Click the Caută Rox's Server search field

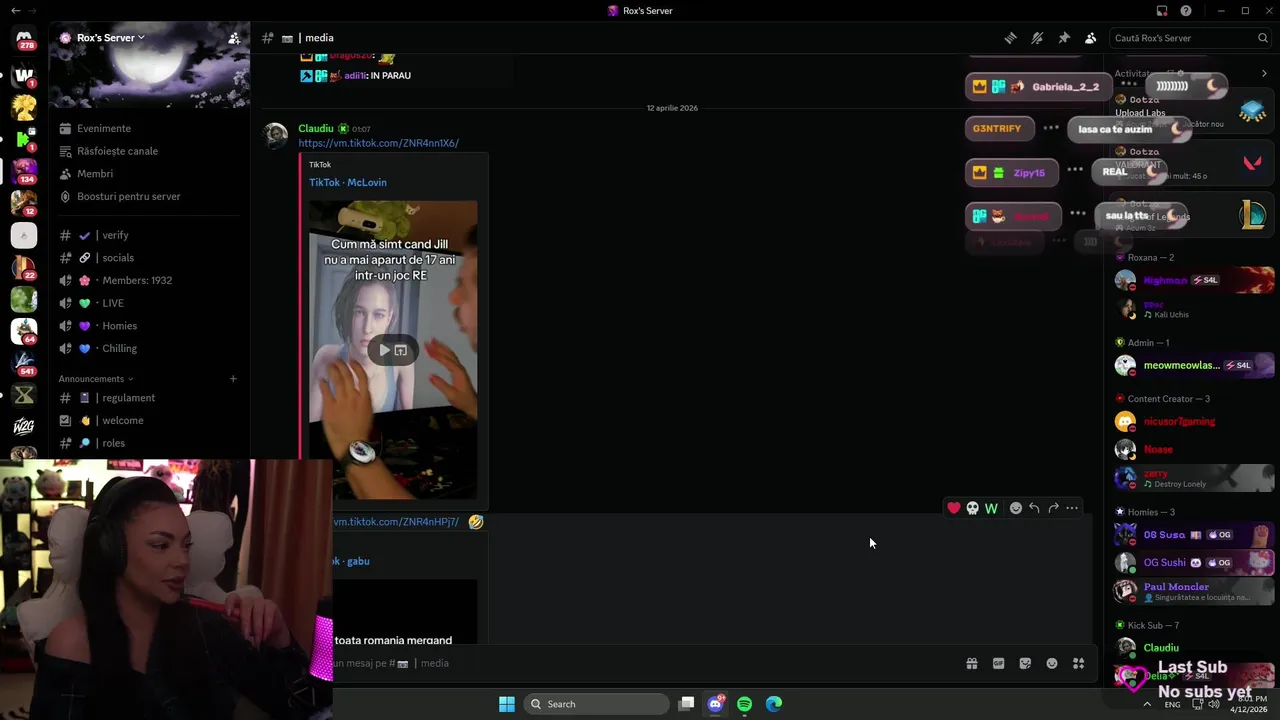[x=1190, y=38]
